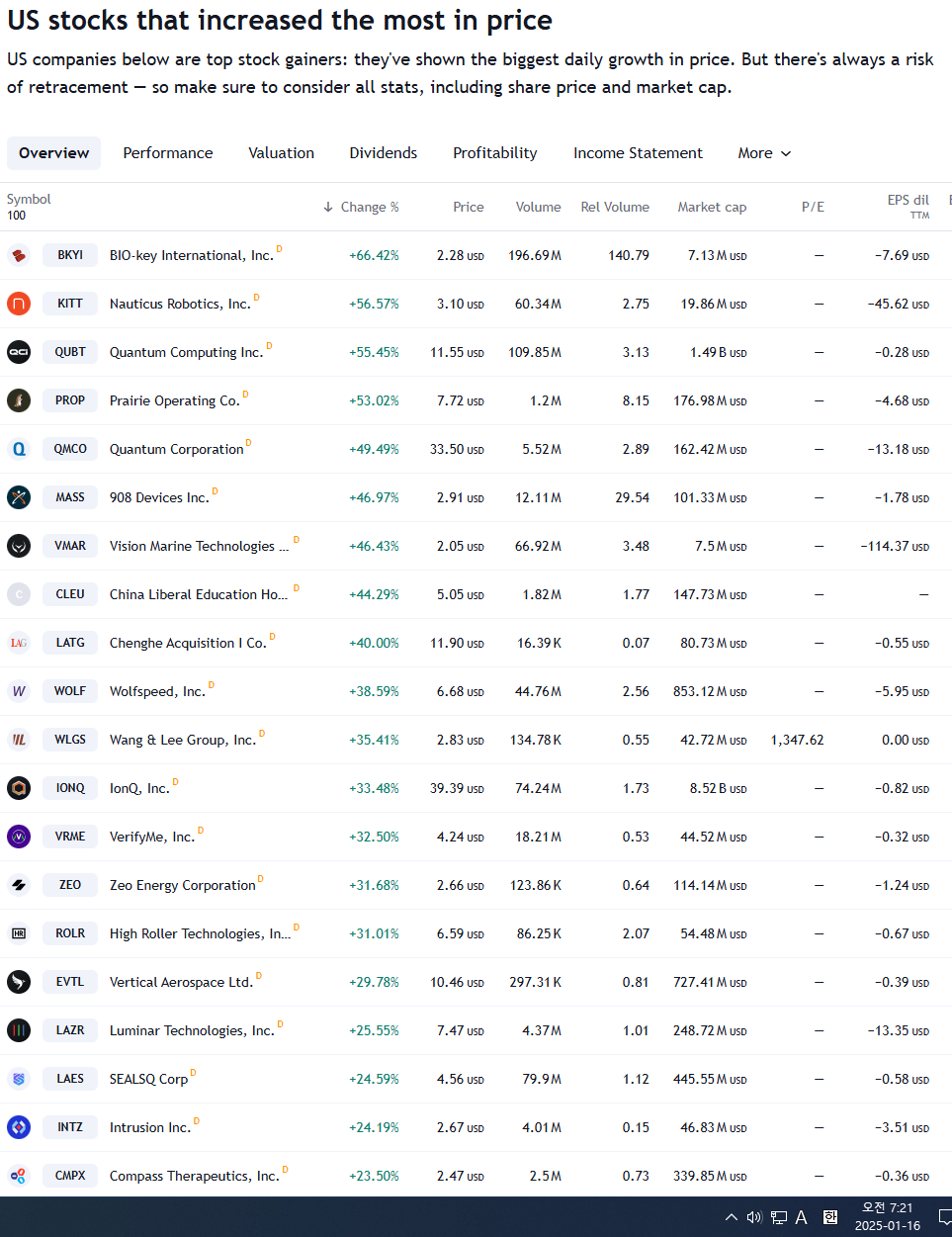
Task: Open the Dividends tab
Action: (x=384, y=153)
